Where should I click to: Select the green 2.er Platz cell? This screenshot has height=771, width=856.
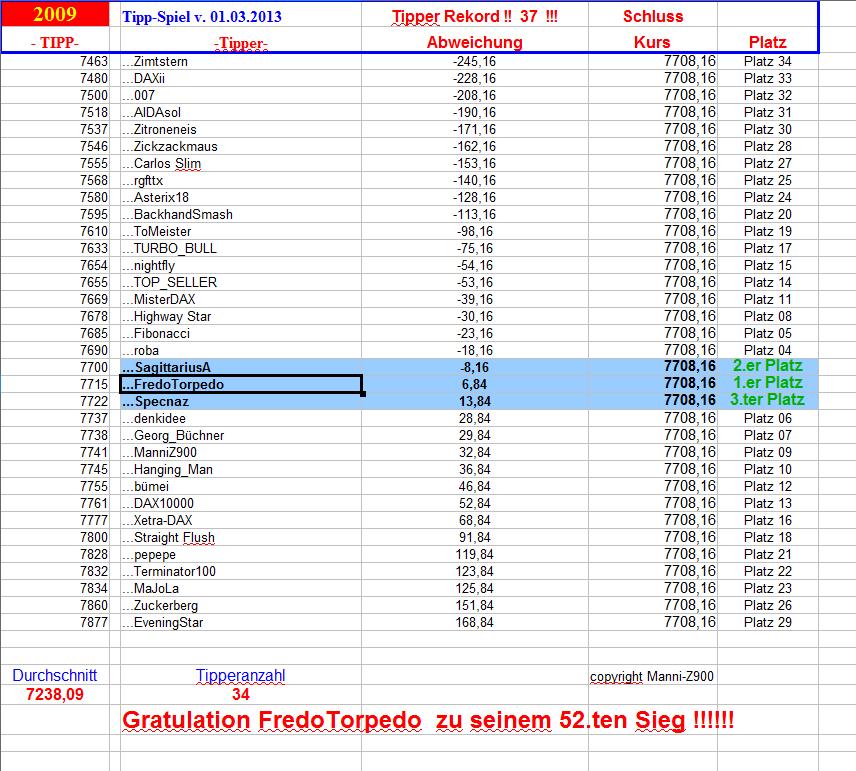(x=768, y=366)
